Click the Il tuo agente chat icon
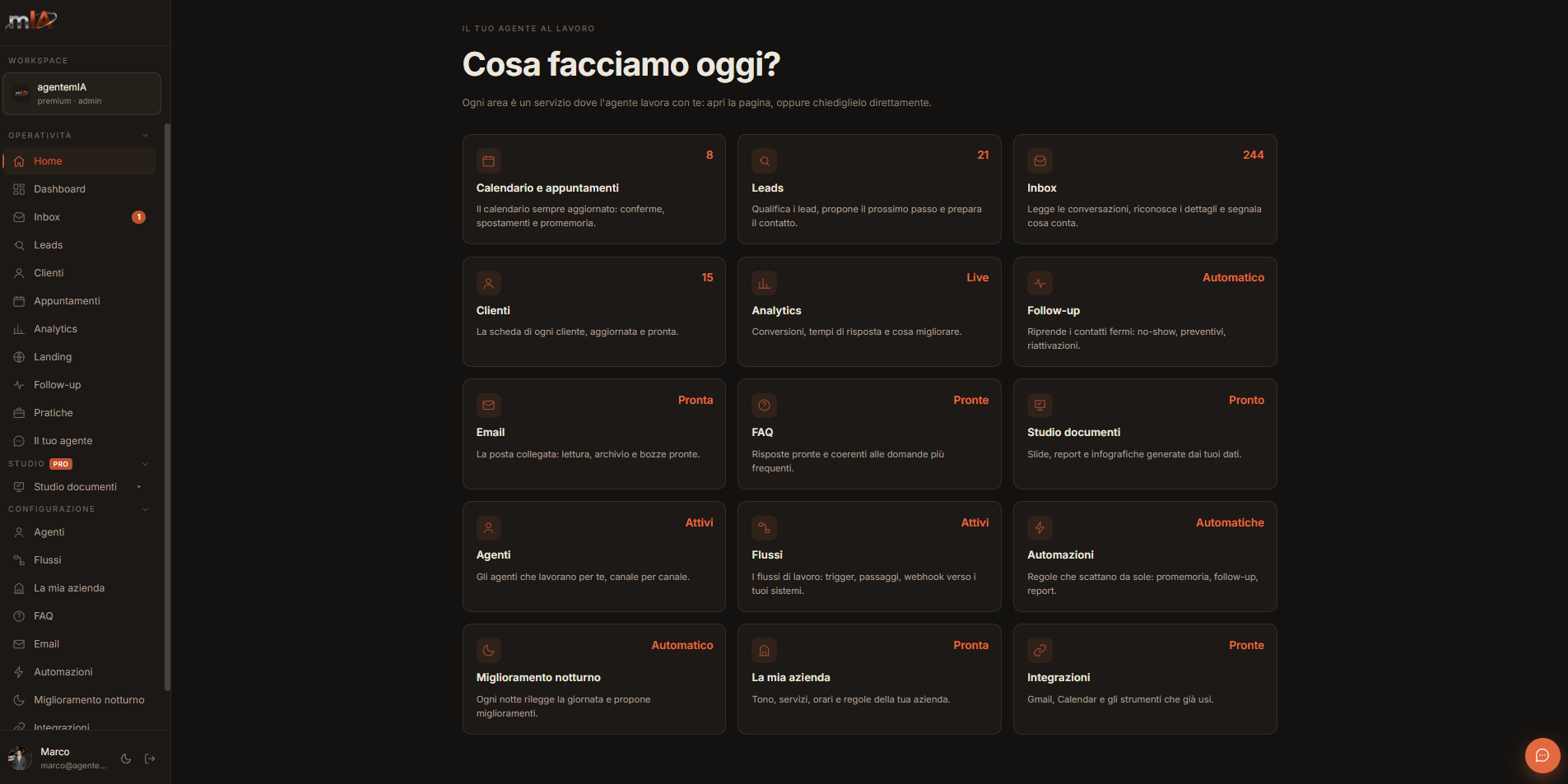The image size is (1568, 784). 19,441
